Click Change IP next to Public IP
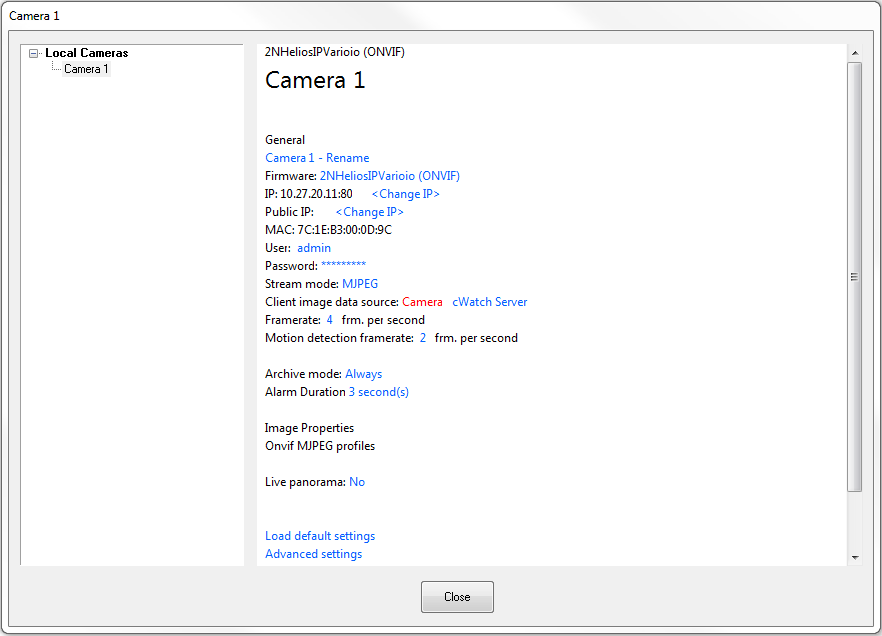This screenshot has width=882, height=636. click(369, 212)
